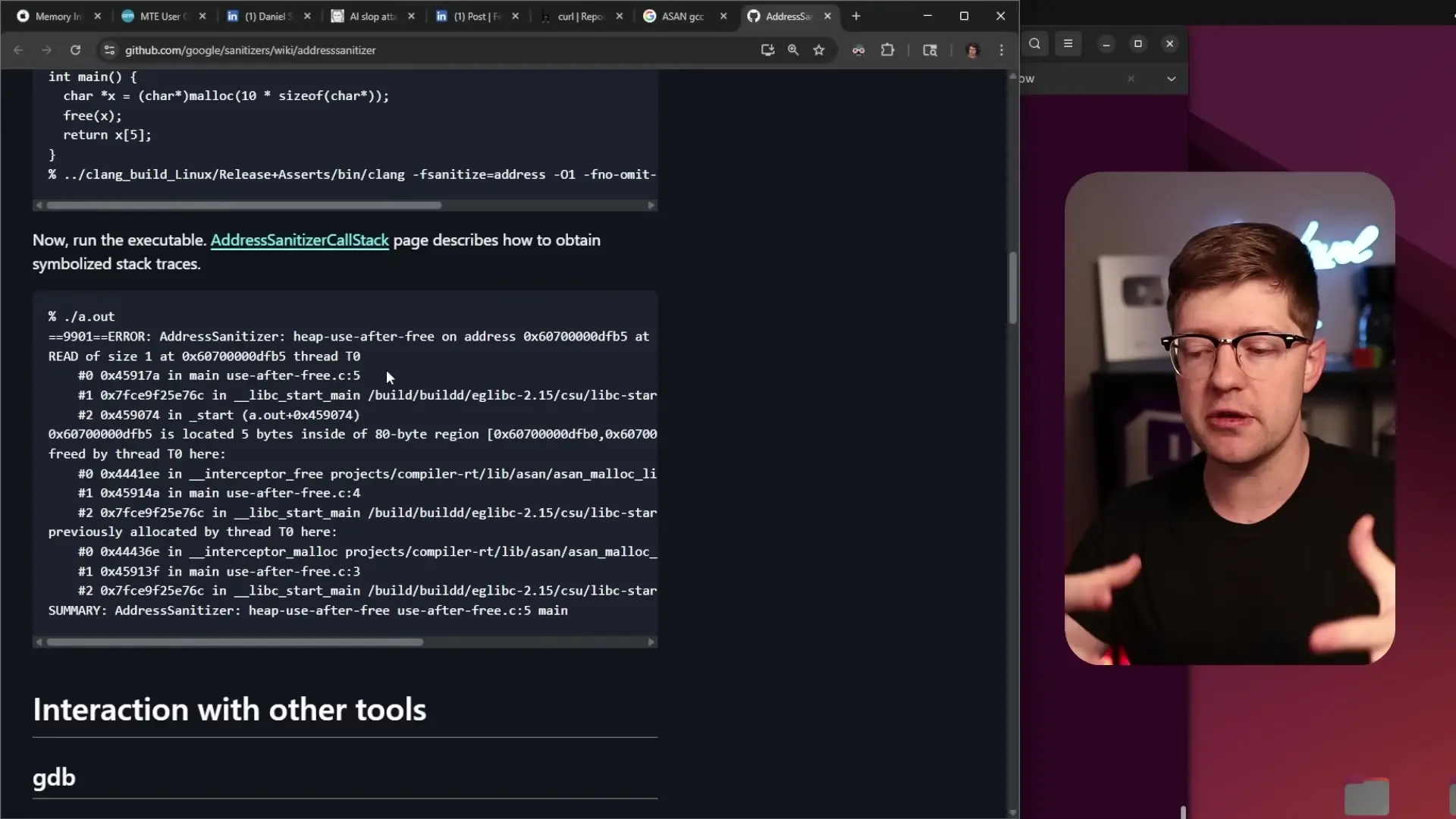Viewport: 1456px width, 819px height.
Task: Click right arrow of top code block scrollbar
Action: coord(651,206)
